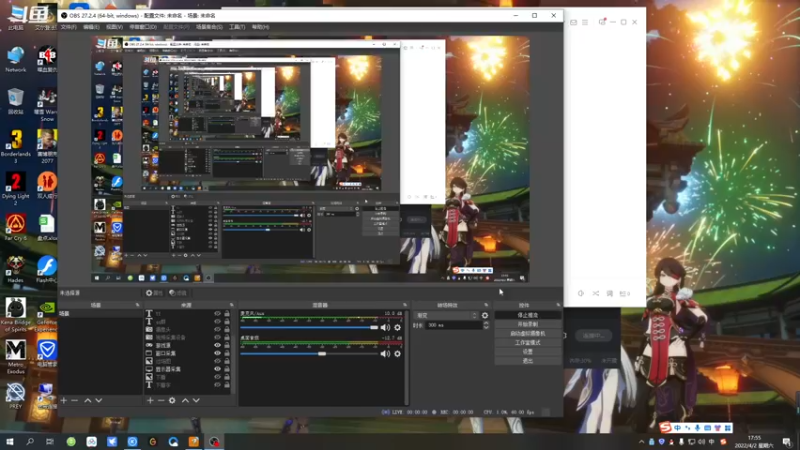Click the 启动虚拟摄像机 button
Image resolution: width=800 pixels, height=450 pixels.
(x=528, y=334)
